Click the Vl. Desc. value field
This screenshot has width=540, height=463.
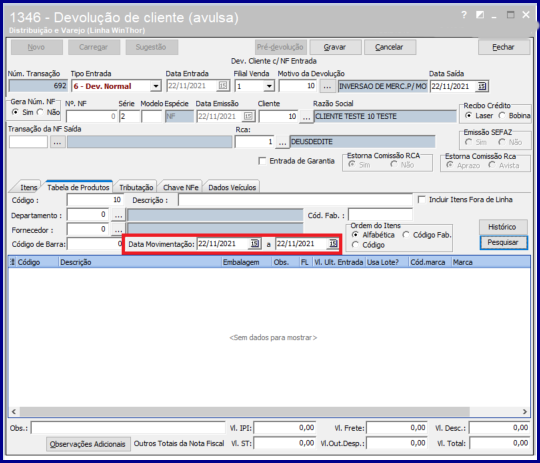point(499,428)
